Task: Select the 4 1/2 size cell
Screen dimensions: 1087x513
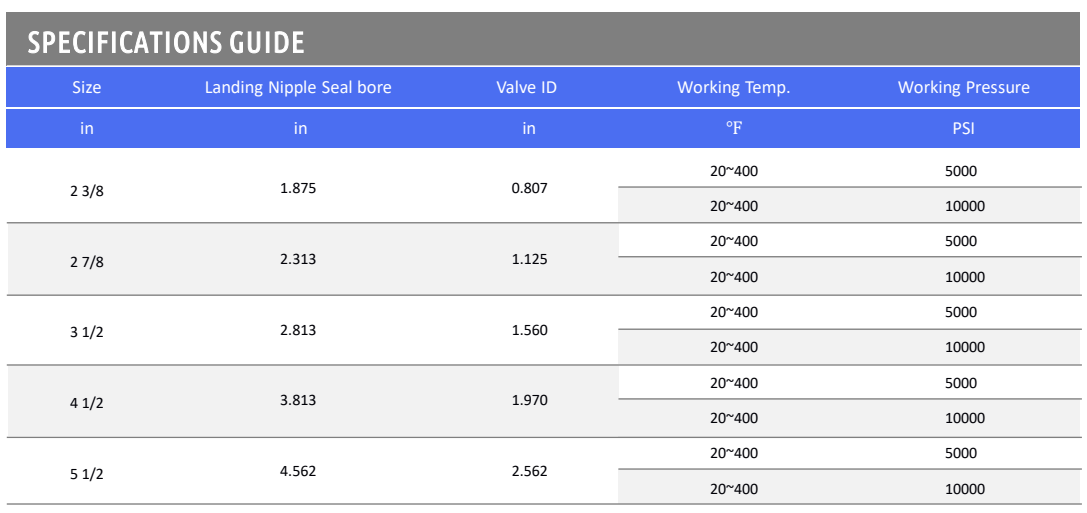Action: click(87, 403)
